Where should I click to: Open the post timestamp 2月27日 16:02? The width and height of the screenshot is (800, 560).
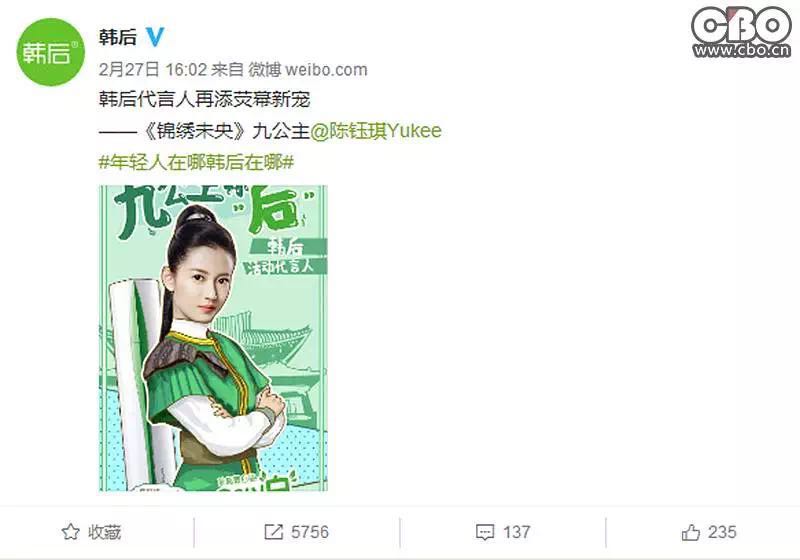pos(153,69)
